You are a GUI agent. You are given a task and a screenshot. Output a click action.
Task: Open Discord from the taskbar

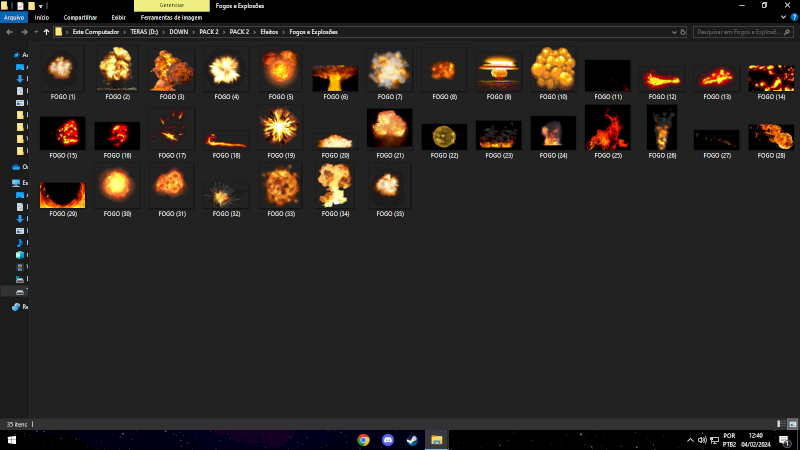388,440
